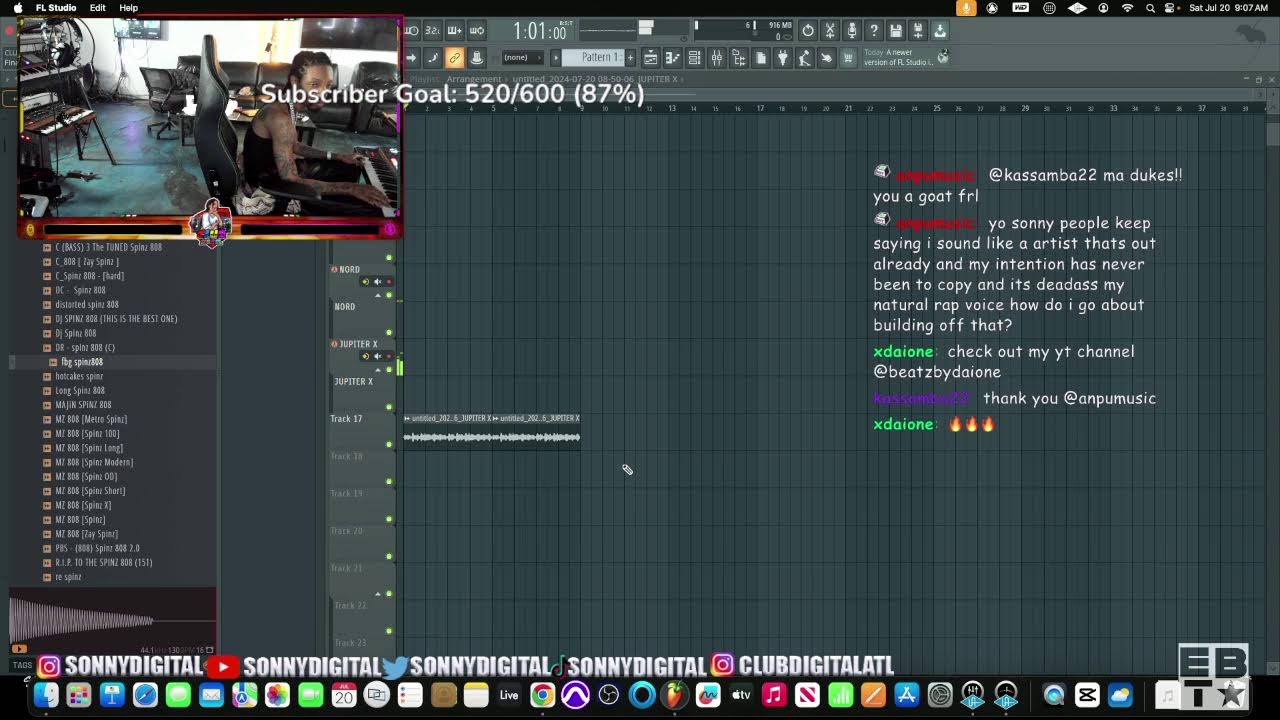Open the help question mark icon
Viewport: 1280px width, 720px height.
[874, 31]
